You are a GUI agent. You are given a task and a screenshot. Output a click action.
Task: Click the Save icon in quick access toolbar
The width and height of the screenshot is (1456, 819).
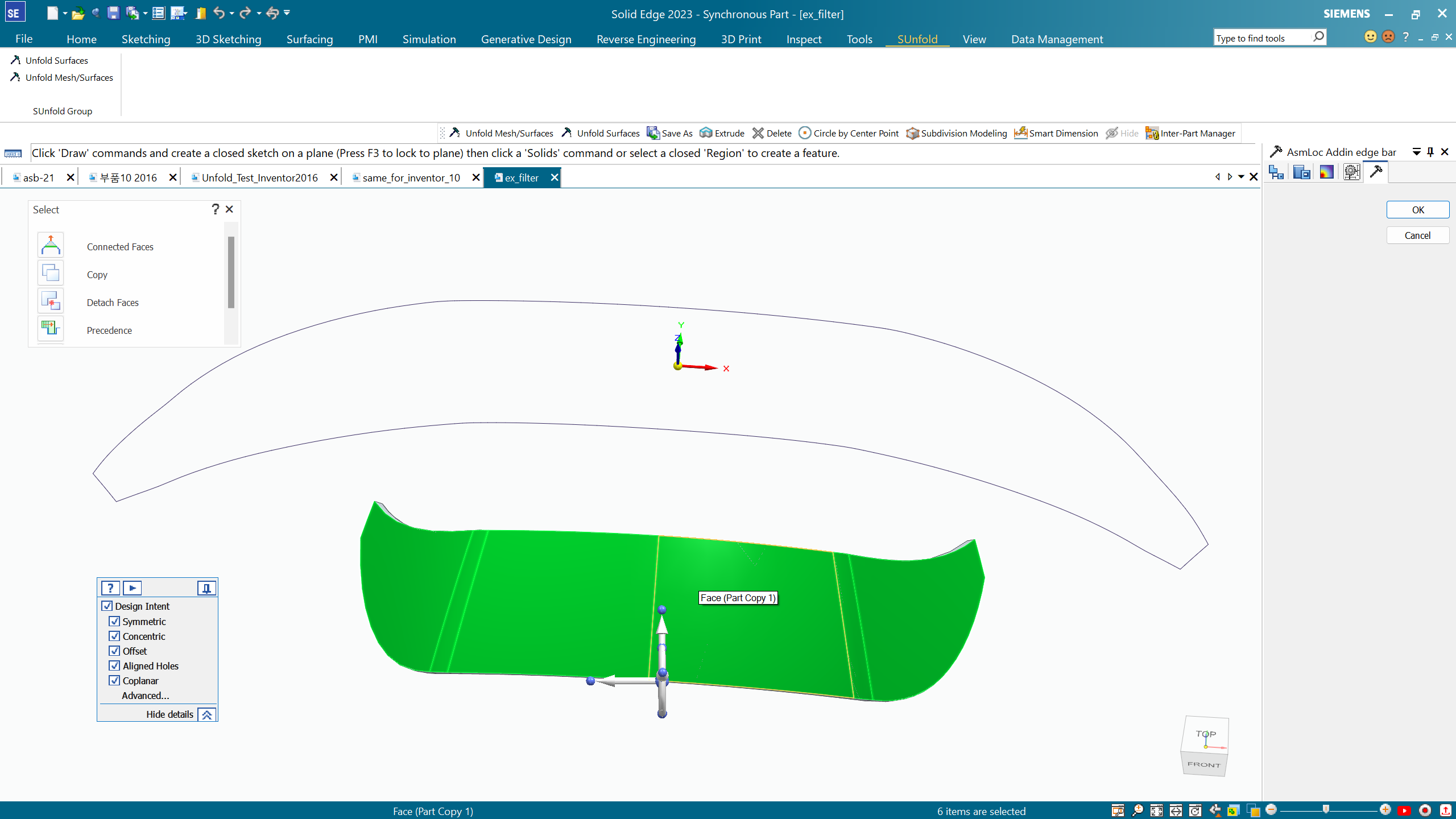click(x=113, y=13)
